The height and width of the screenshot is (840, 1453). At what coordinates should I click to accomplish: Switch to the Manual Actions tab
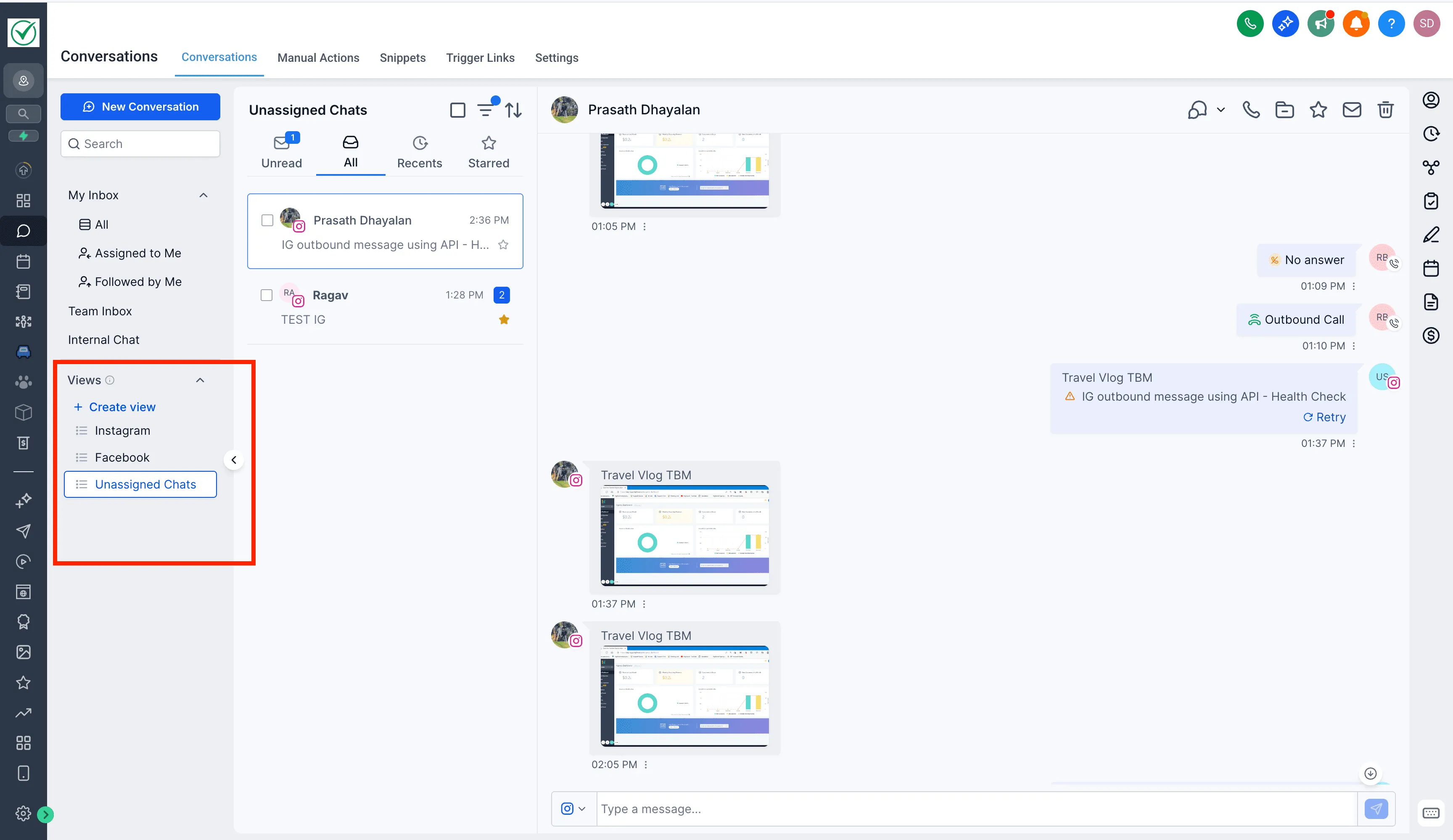[318, 58]
